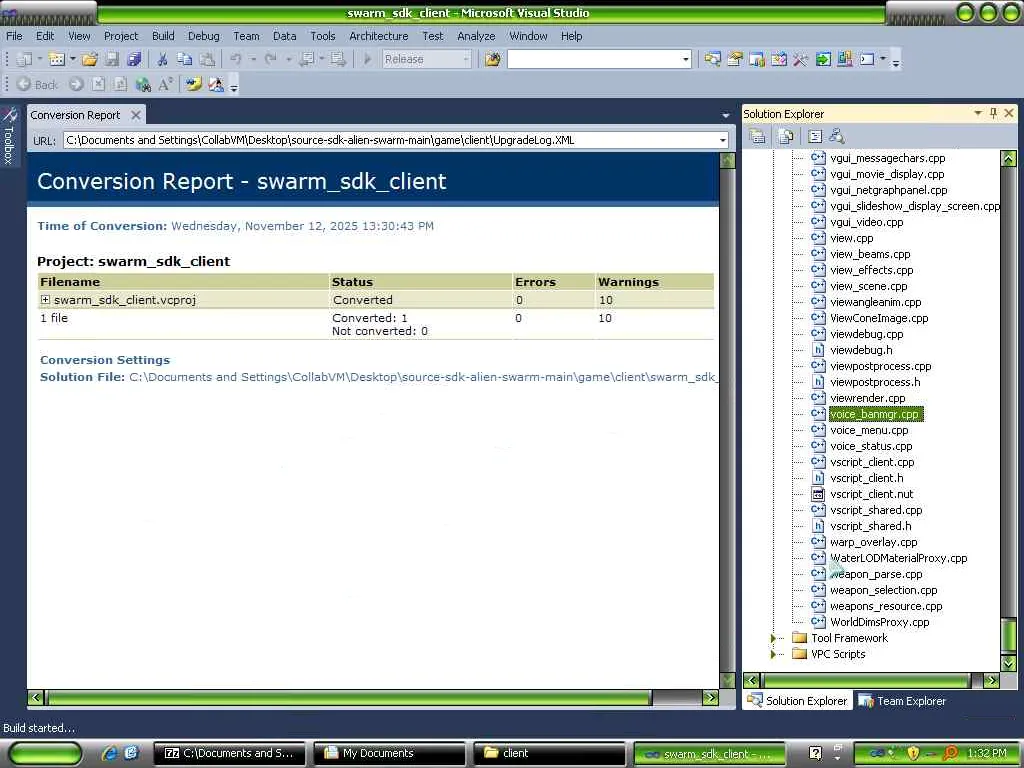This screenshot has width=1024, height=768.
Task: Click the report horizontal scrollbar thumb
Action: pyautogui.click(x=348, y=698)
